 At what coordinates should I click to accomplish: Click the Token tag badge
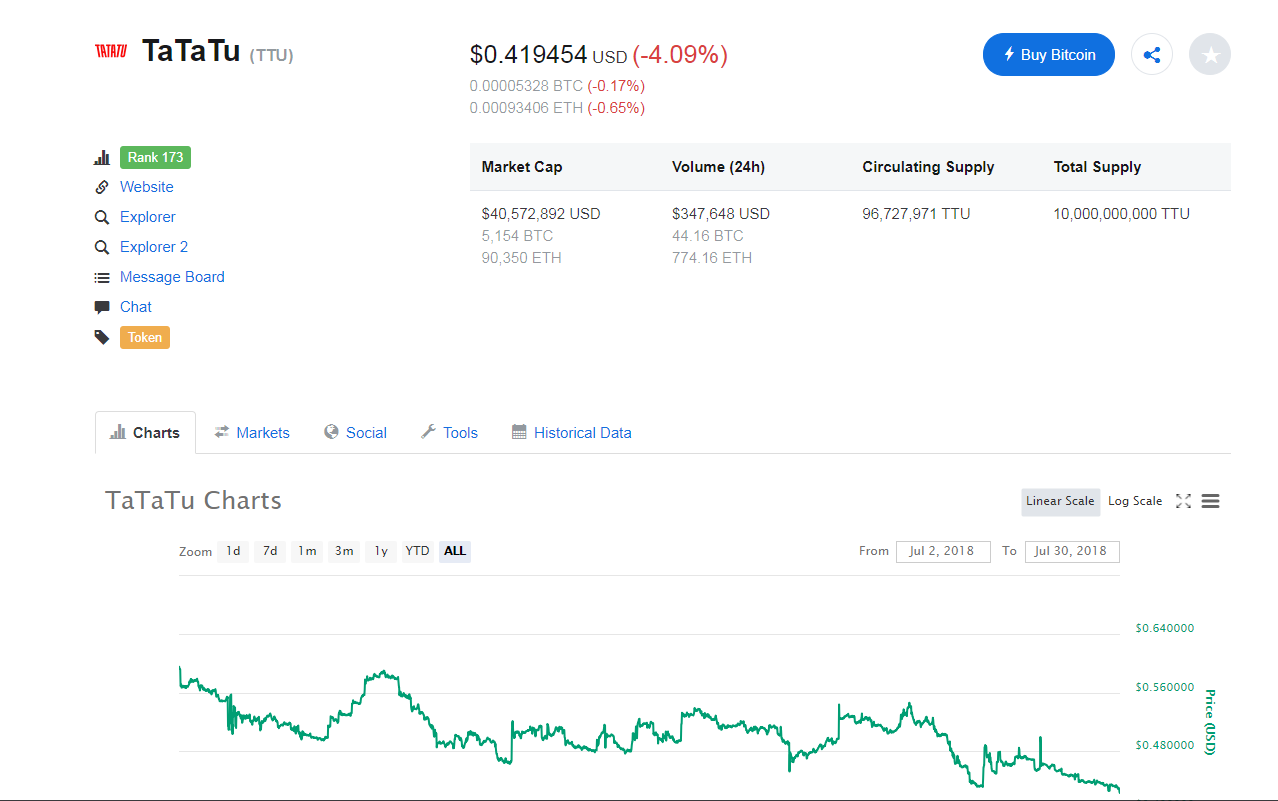145,338
